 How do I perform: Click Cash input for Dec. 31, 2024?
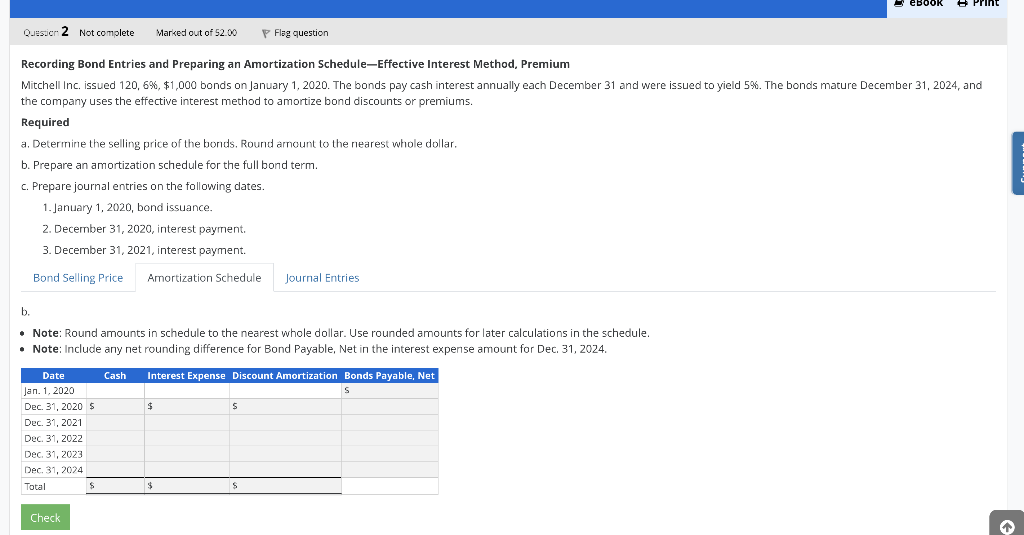115,470
